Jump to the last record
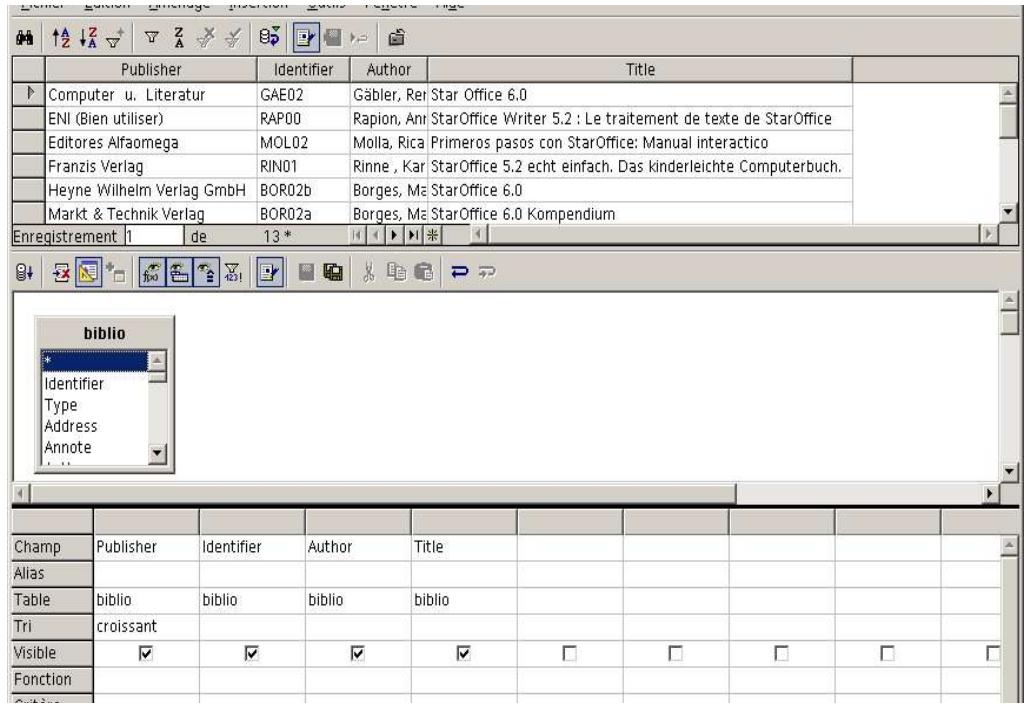 tap(413, 236)
